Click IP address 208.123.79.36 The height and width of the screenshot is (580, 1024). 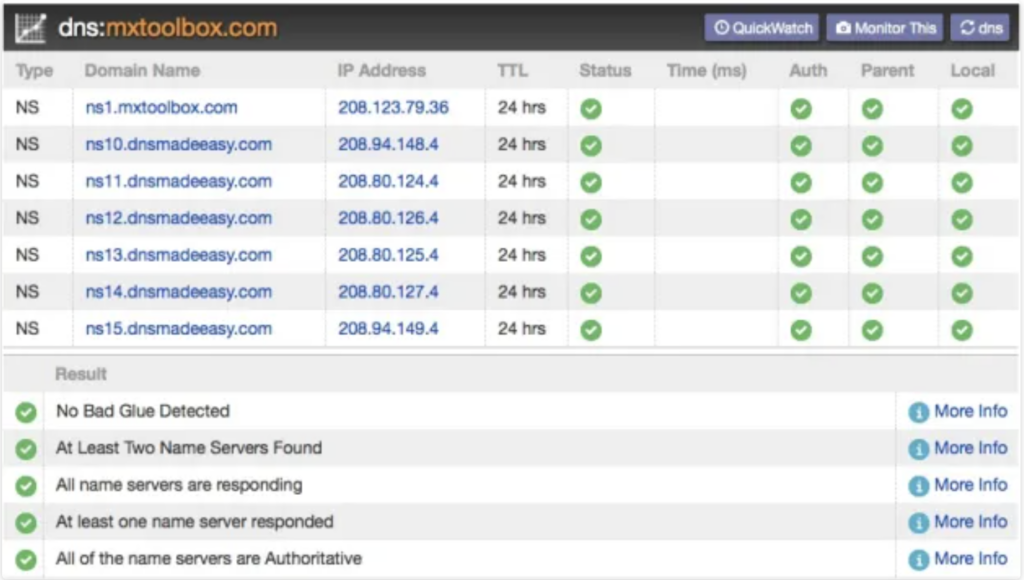[x=393, y=108]
